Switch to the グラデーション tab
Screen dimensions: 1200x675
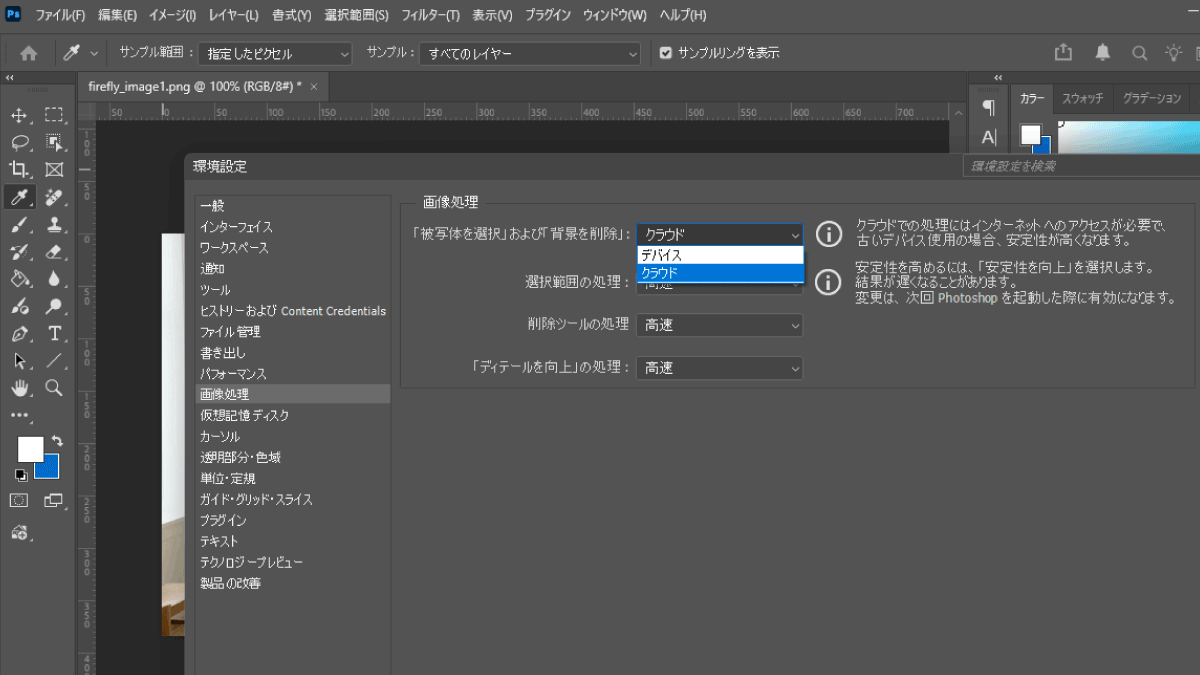pos(1152,98)
